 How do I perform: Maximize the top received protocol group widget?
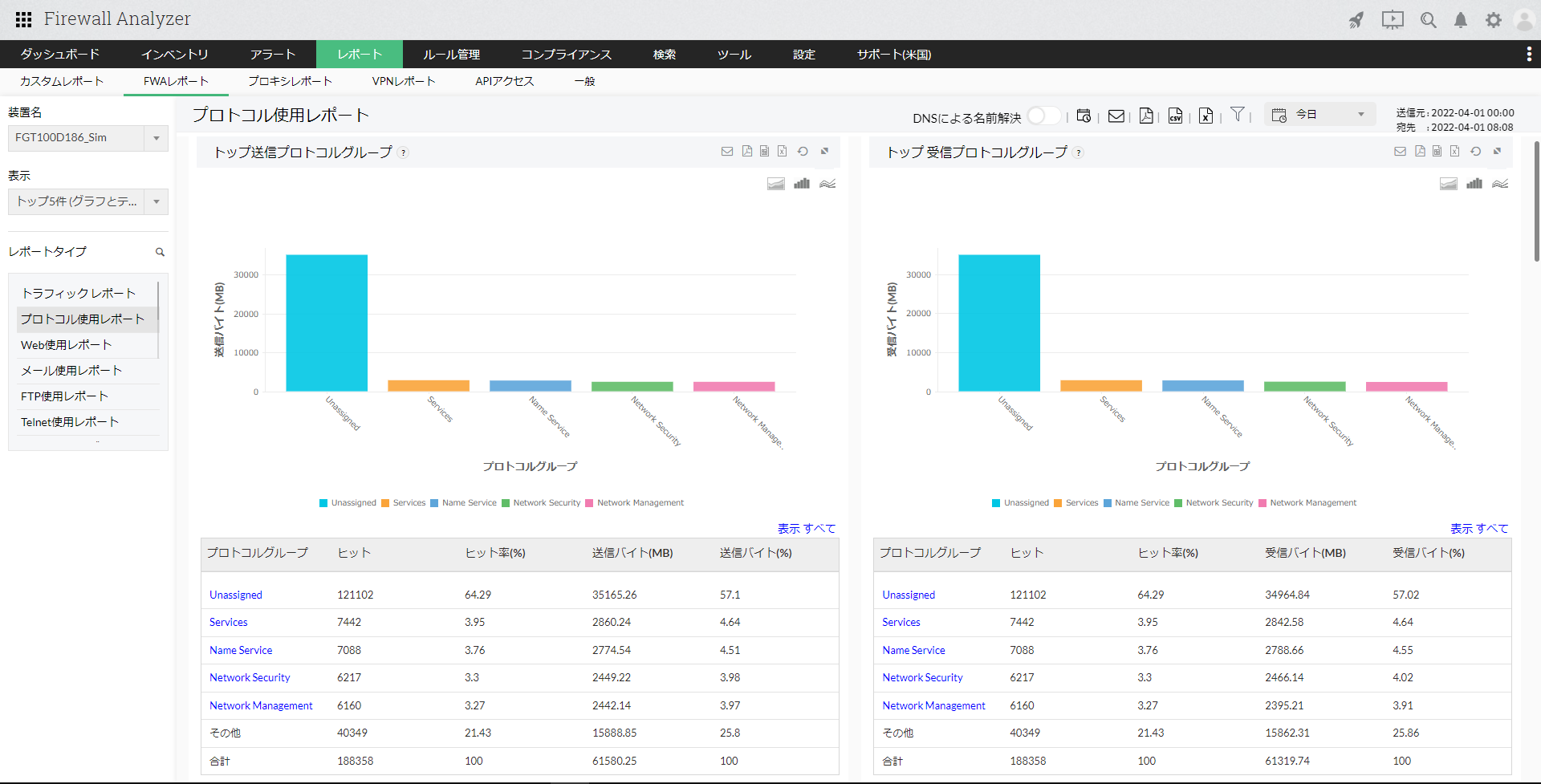tap(1497, 152)
